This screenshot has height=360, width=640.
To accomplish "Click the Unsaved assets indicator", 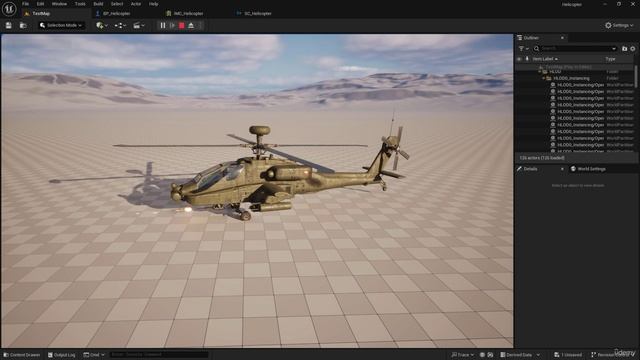I will pos(568,355).
